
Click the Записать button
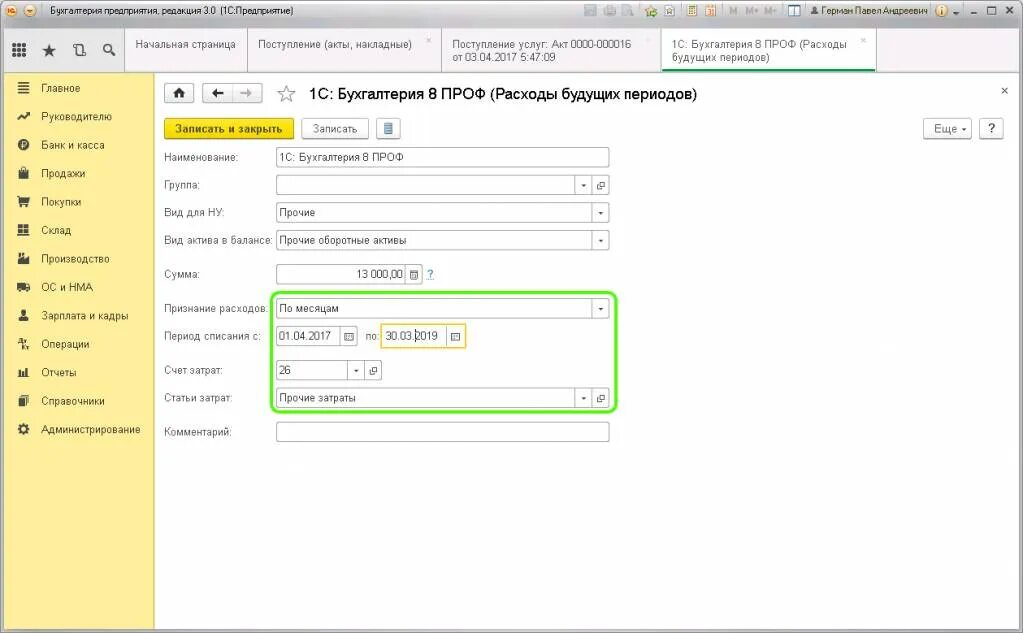pyautogui.click(x=335, y=129)
